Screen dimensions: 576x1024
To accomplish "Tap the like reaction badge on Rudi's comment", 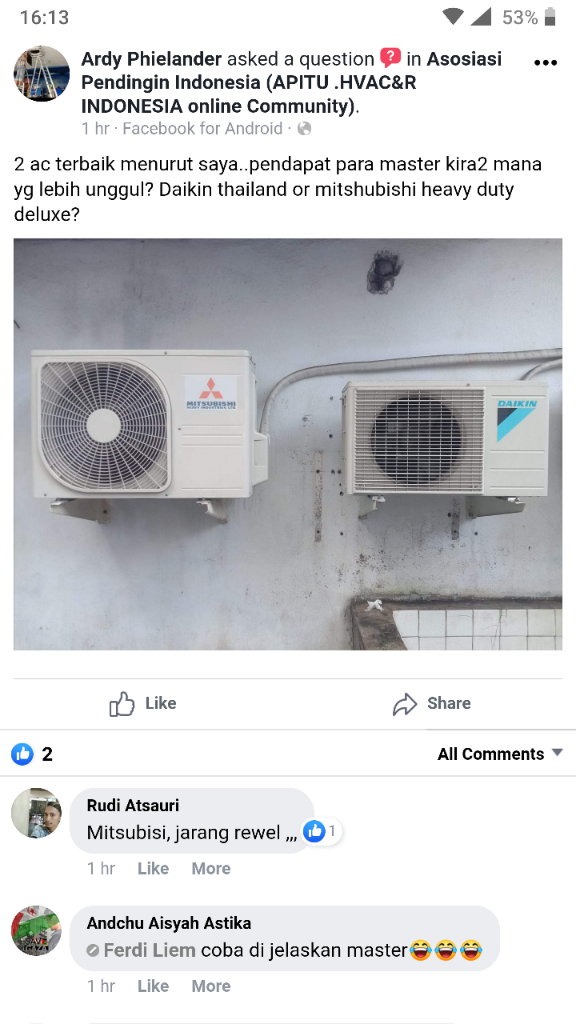I will pos(321,831).
